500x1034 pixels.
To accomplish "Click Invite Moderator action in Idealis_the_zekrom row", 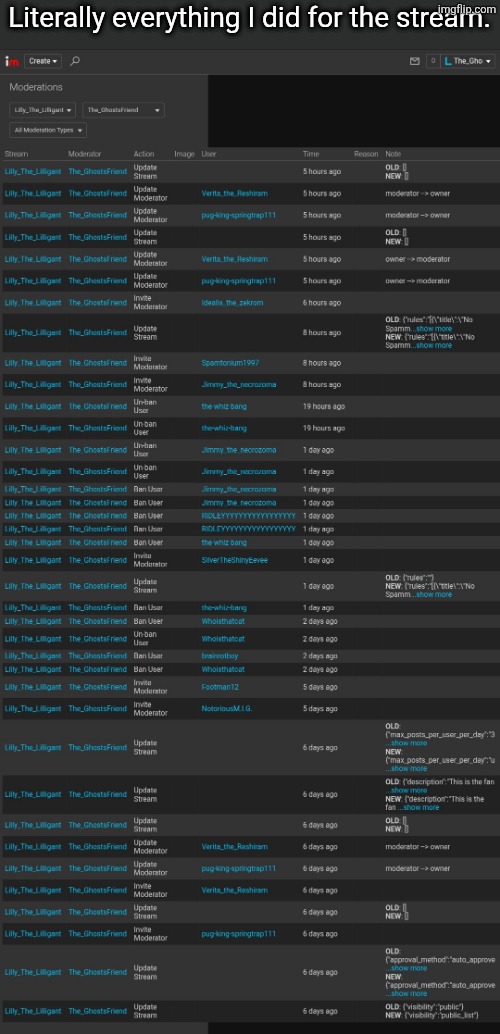I will pos(150,303).
